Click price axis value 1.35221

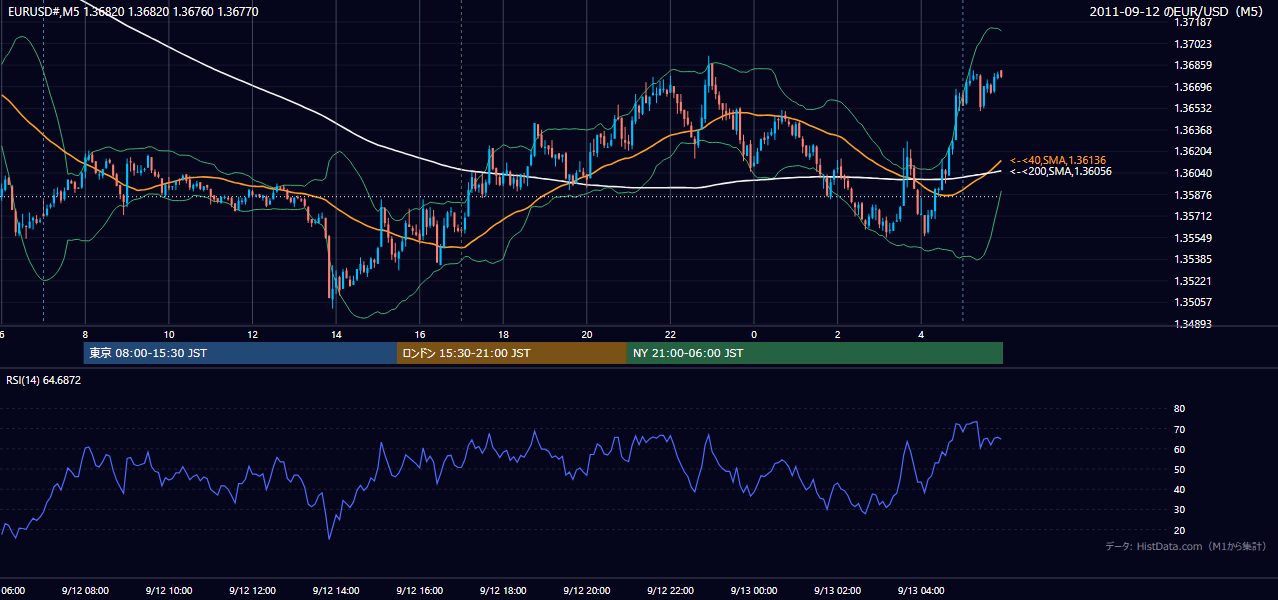pyautogui.click(x=1194, y=282)
